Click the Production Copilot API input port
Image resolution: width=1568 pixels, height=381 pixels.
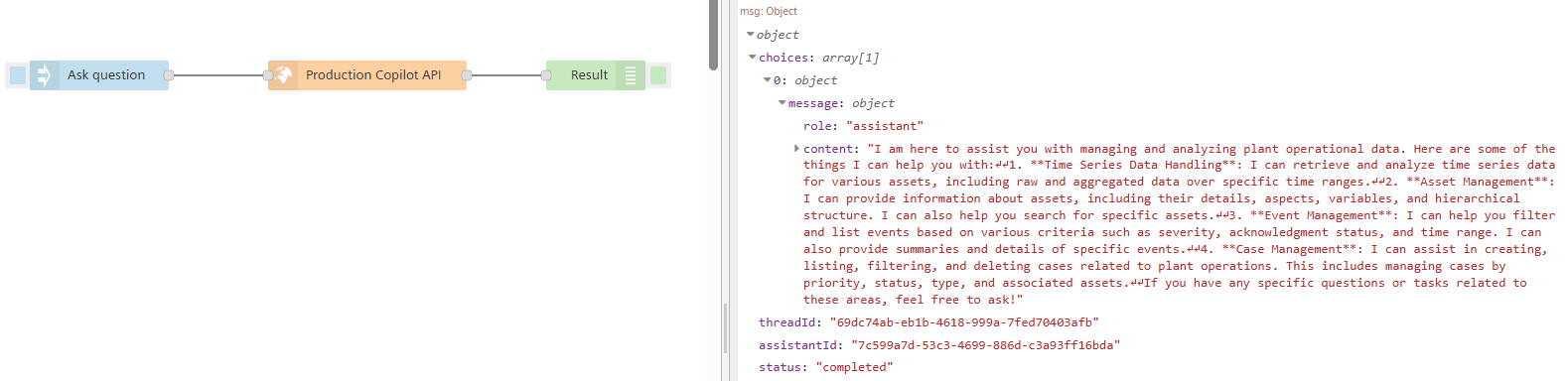[268, 75]
